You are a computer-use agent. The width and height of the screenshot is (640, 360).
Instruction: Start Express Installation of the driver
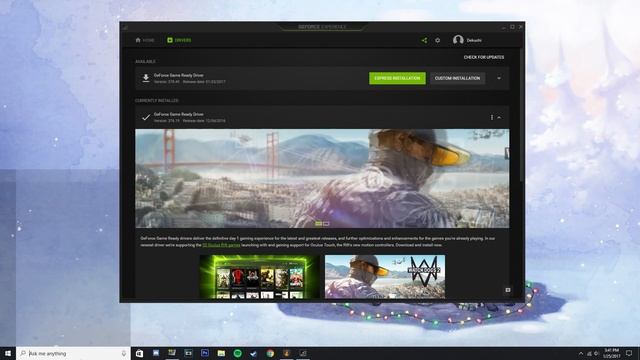click(x=397, y=78)
